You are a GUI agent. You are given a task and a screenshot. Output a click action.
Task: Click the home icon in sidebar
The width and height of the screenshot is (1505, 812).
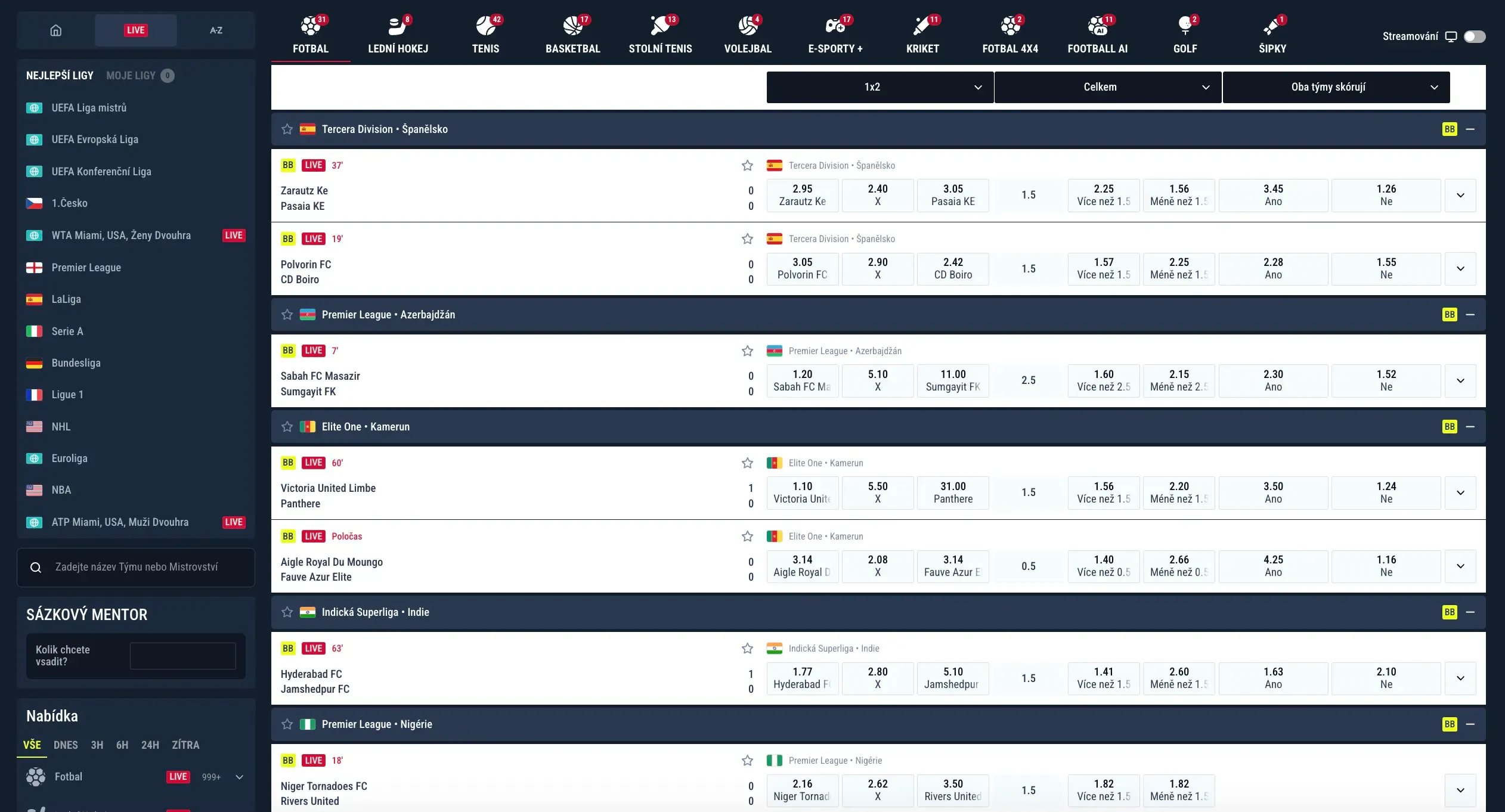[56, 30]
